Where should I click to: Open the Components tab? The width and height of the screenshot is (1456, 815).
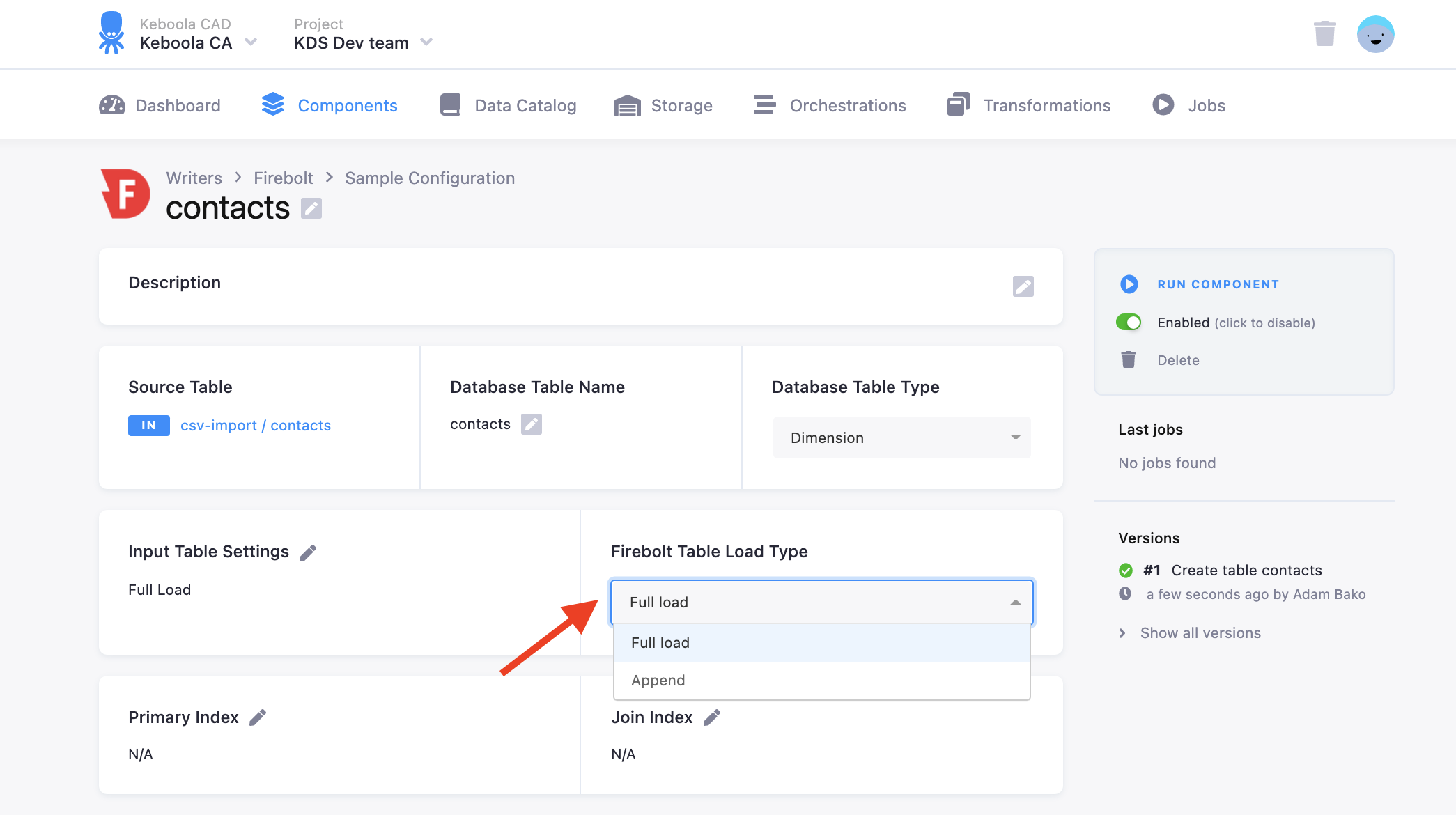click(329, 105)
